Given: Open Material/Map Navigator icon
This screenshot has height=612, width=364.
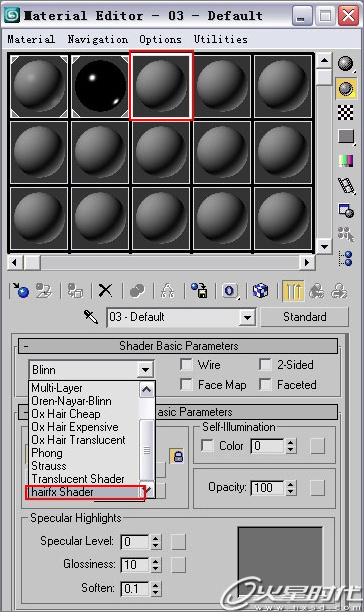Looking at the screenshot, I should [x=346, y=258].
